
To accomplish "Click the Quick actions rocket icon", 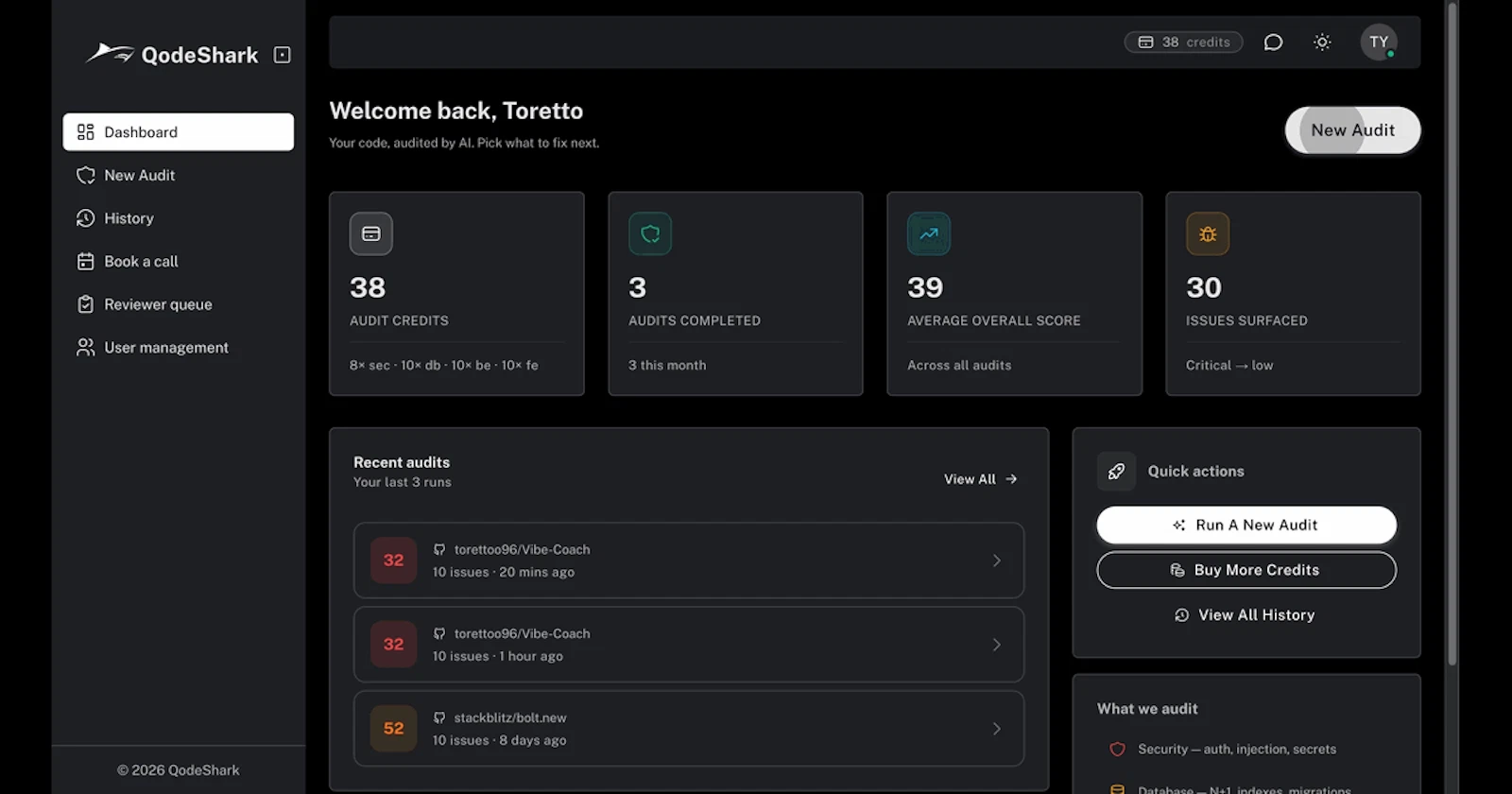I will coord(1116,471).
